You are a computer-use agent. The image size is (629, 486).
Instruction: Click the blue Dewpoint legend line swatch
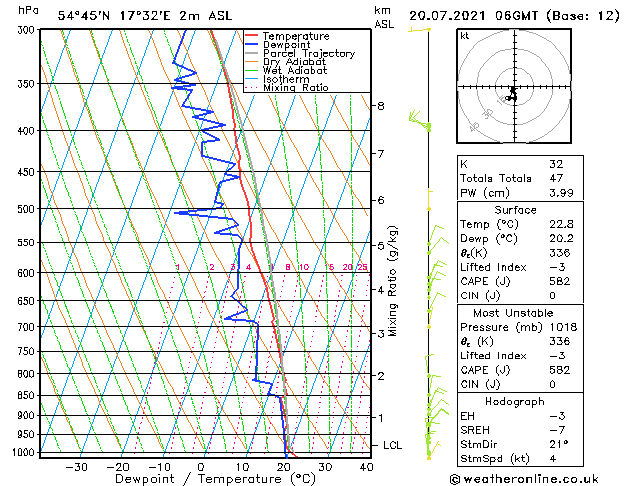pyautogui.click(x=251, y=44)
